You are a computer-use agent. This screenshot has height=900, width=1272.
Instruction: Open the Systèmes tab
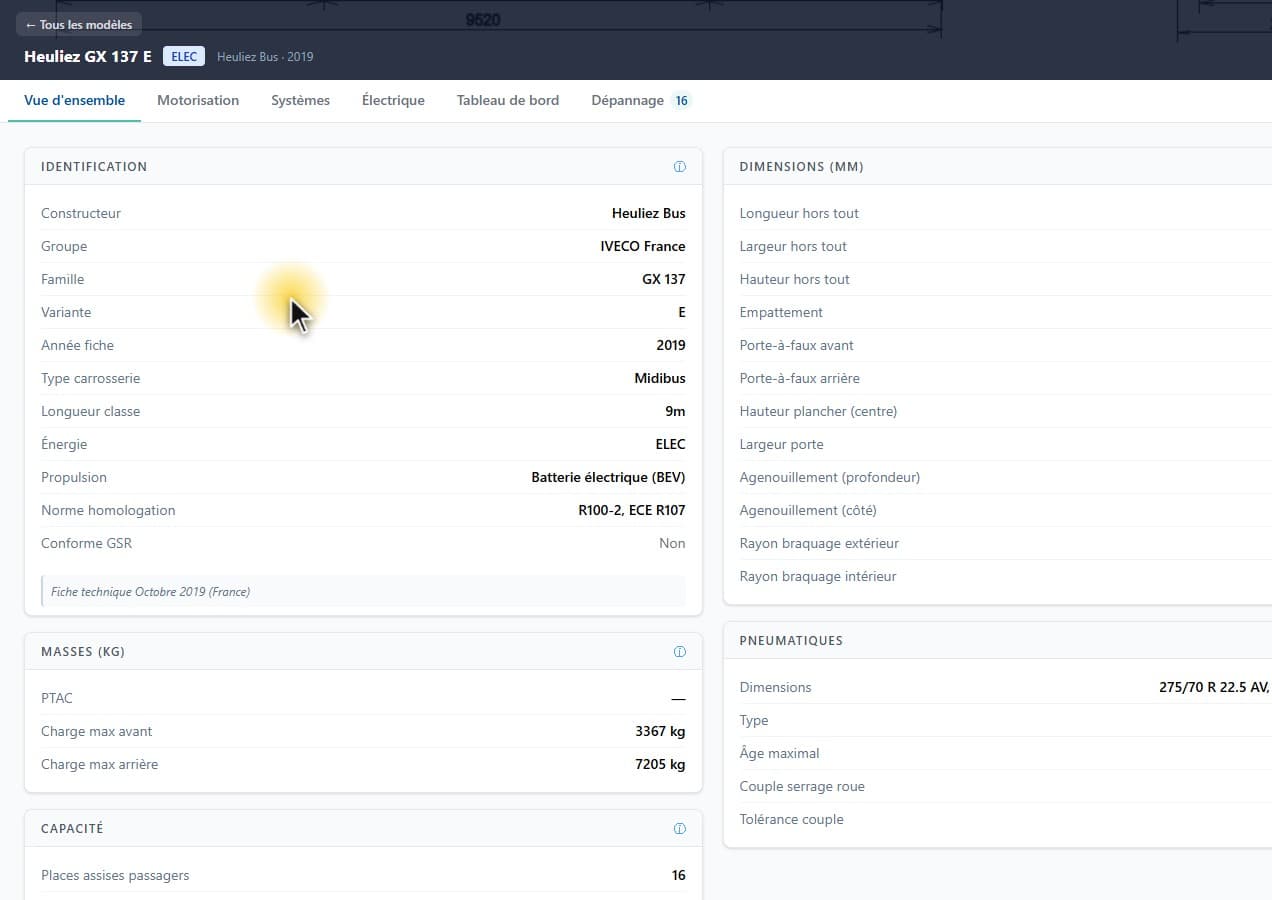[300, 100]
